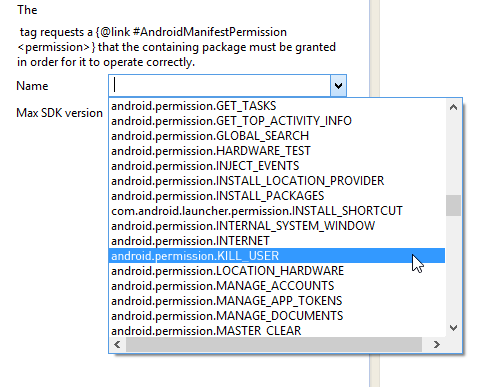Open the Name combo box dropdown arrow

coord(338,86)
